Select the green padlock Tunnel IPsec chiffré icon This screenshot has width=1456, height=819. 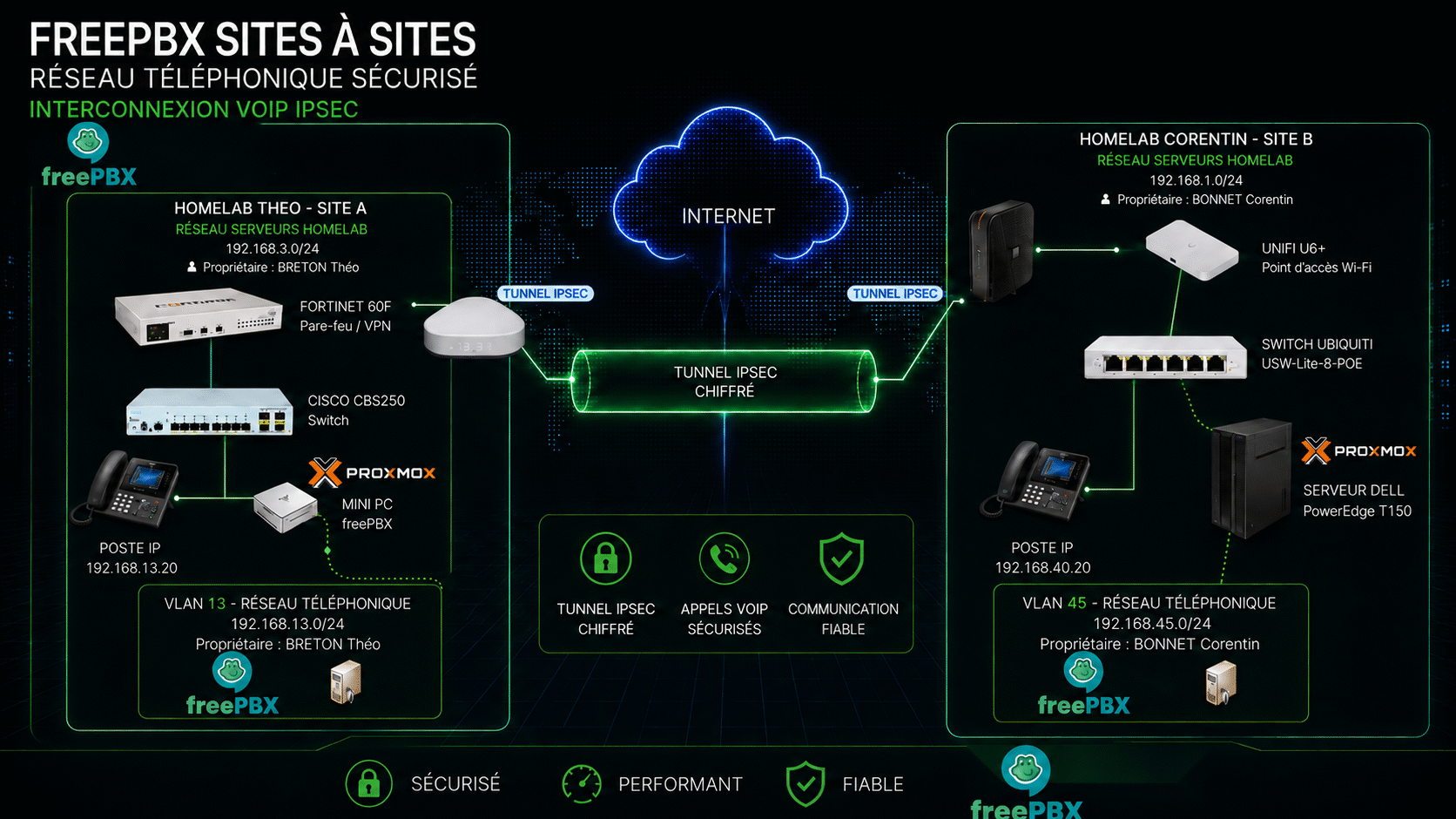click(606, 558)
